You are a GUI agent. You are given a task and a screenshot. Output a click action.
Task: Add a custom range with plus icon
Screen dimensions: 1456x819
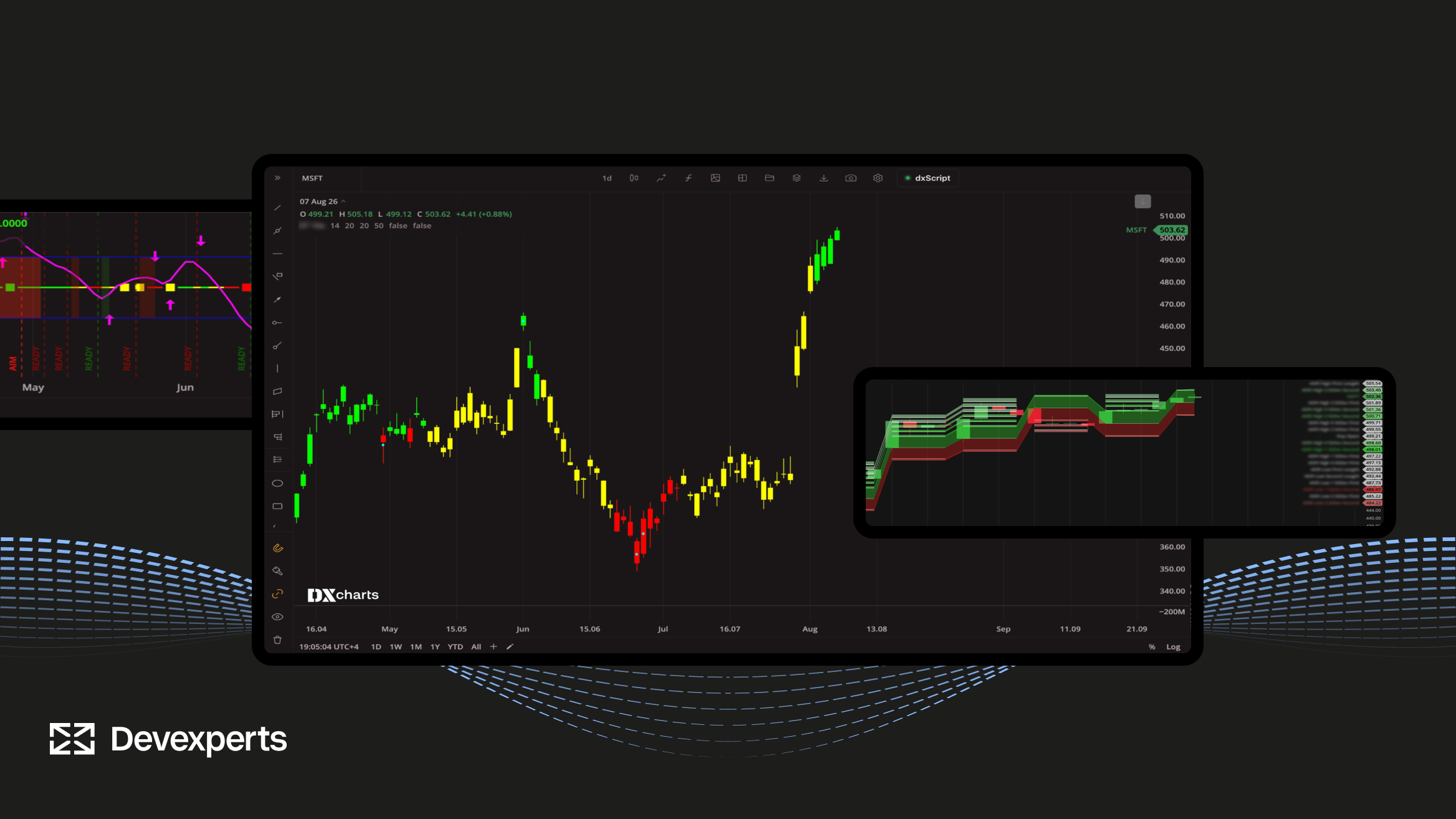tap(494, 647)
